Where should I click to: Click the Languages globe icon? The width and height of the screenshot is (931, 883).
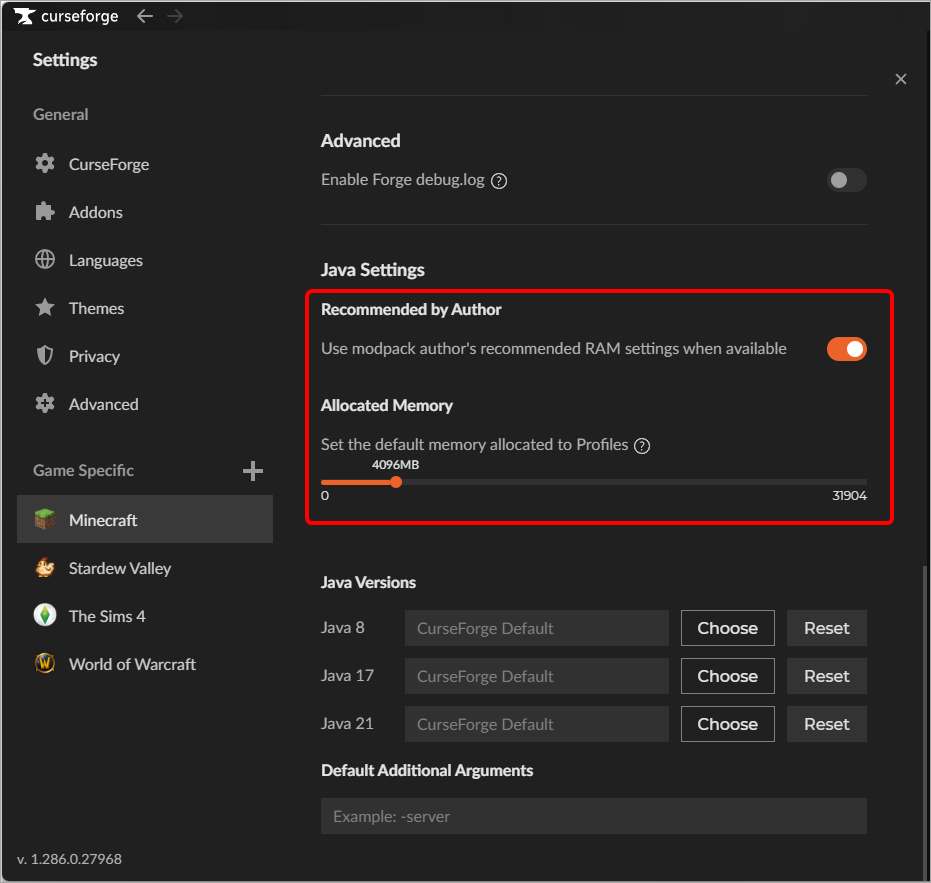tap(45, 259)
